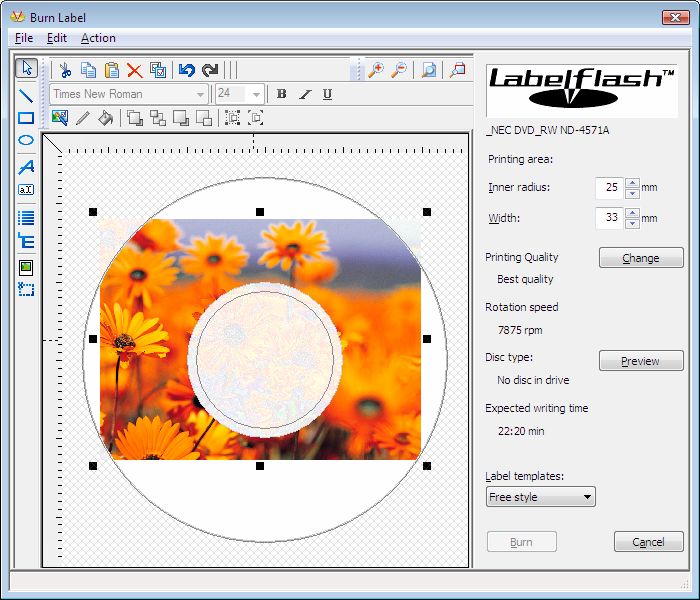This screenshot has width=700, height=600.
Task: Paste from clipboard icon
Action: click(112, 70)
